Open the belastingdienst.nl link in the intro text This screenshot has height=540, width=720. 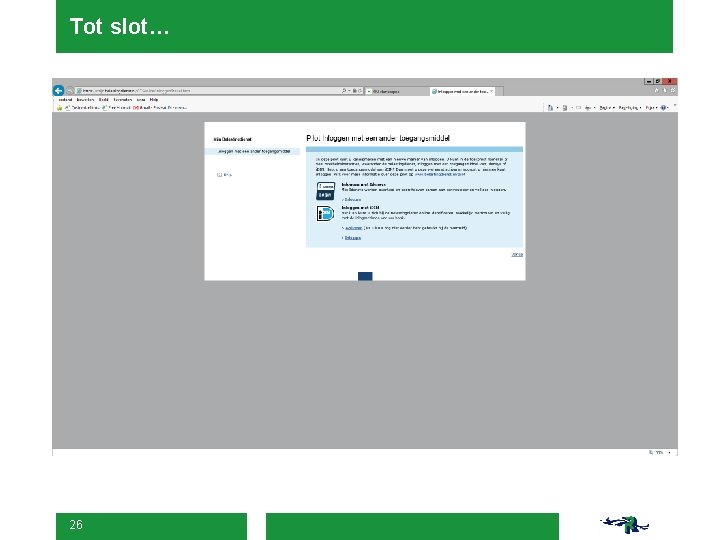click(440, 174)
